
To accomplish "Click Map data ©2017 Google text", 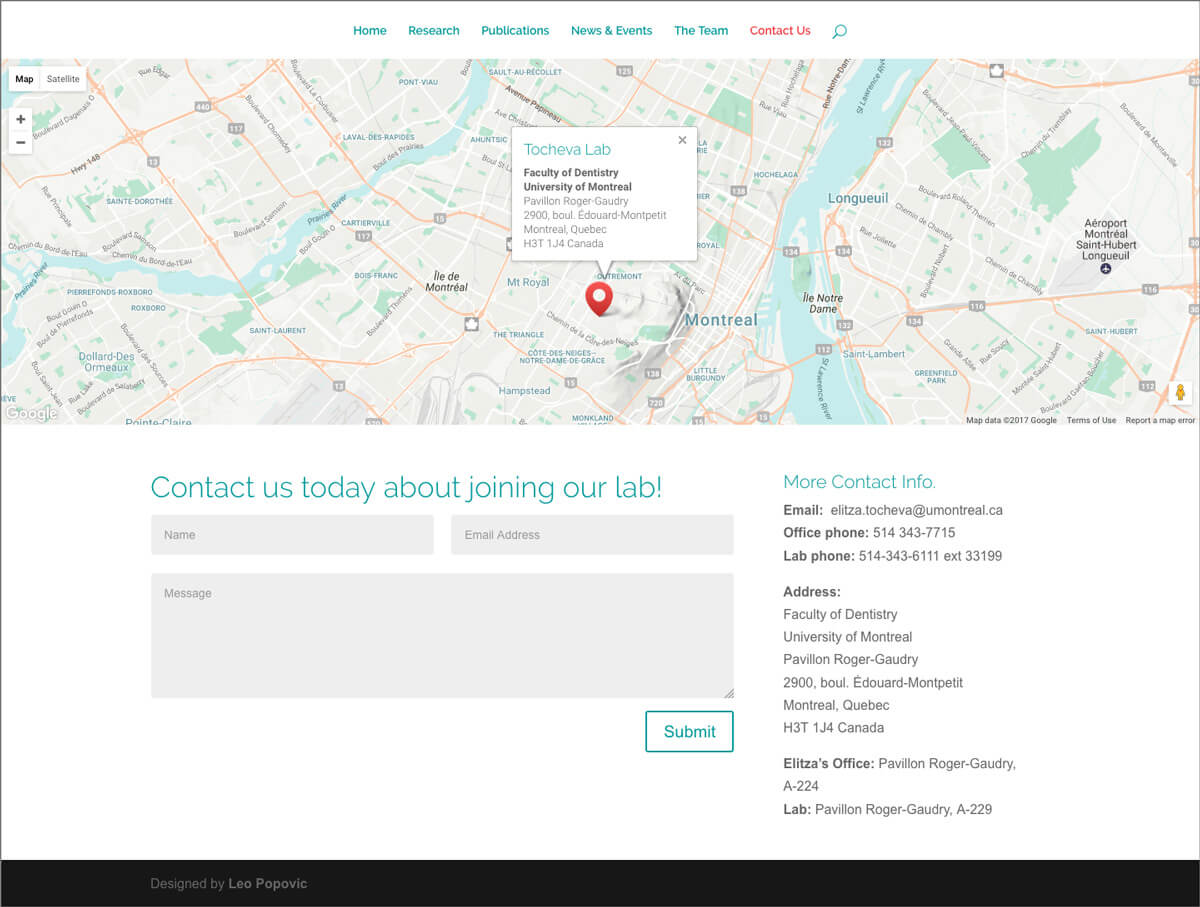I will [x=1011, y=420].
